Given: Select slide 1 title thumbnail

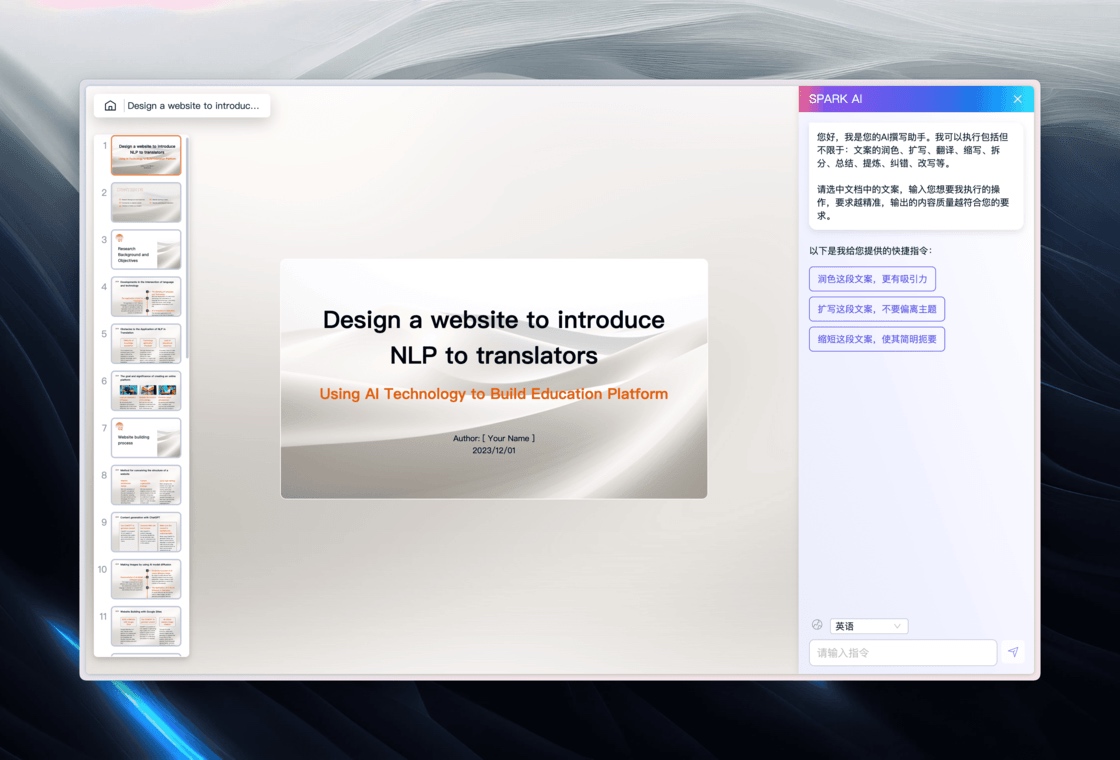Looking at the screenshot, I should 146,155.
